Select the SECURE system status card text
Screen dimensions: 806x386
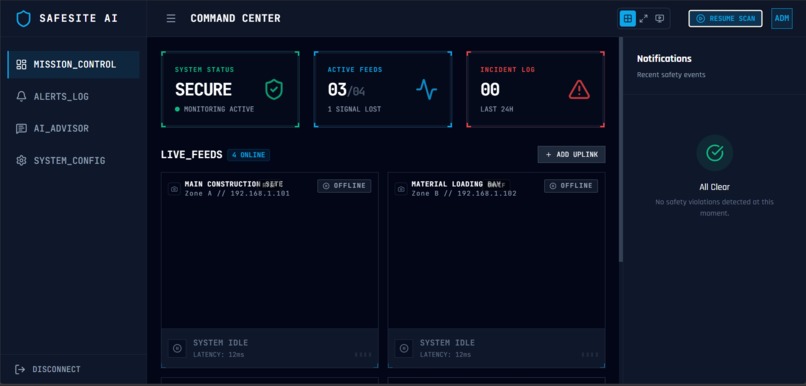204,89
